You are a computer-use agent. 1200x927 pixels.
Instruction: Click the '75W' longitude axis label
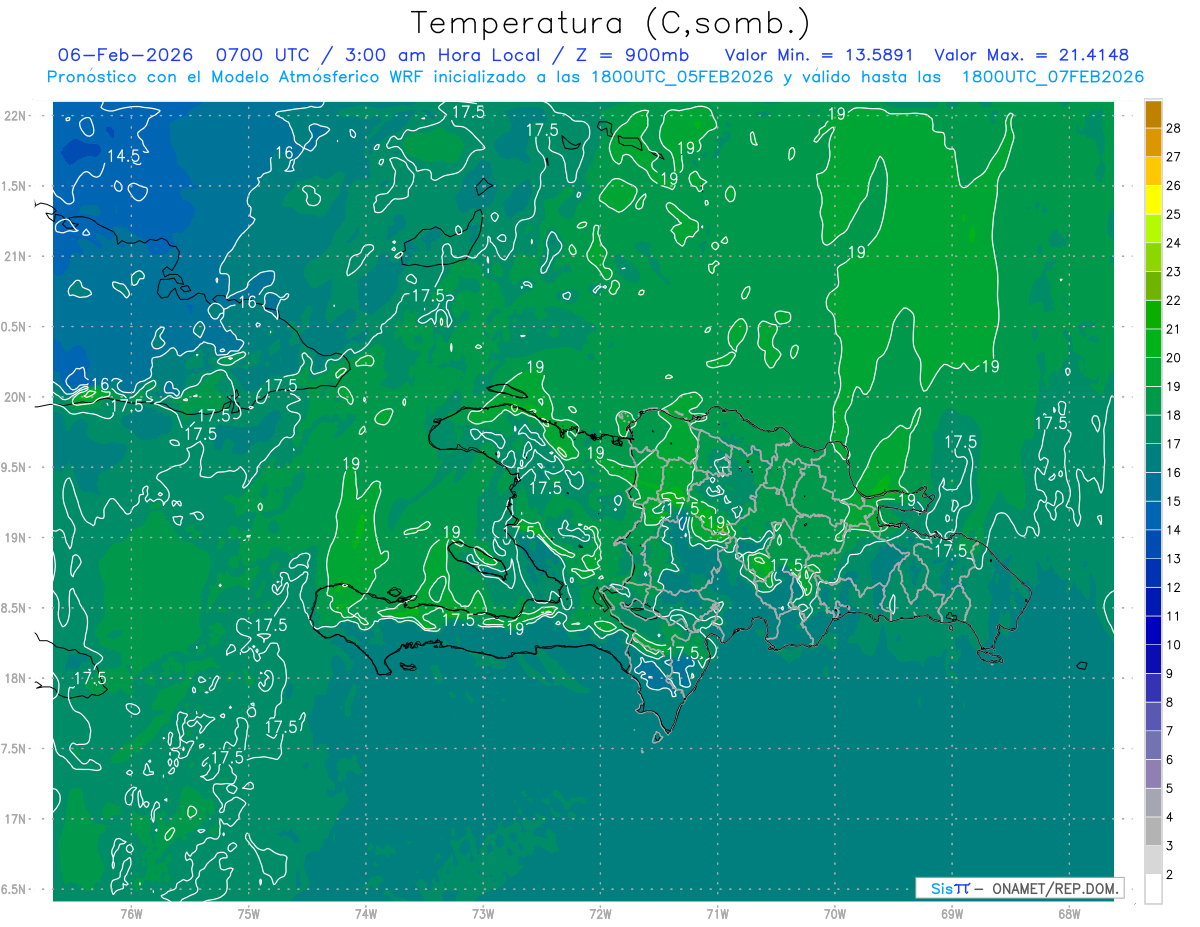tap(249, 914)
